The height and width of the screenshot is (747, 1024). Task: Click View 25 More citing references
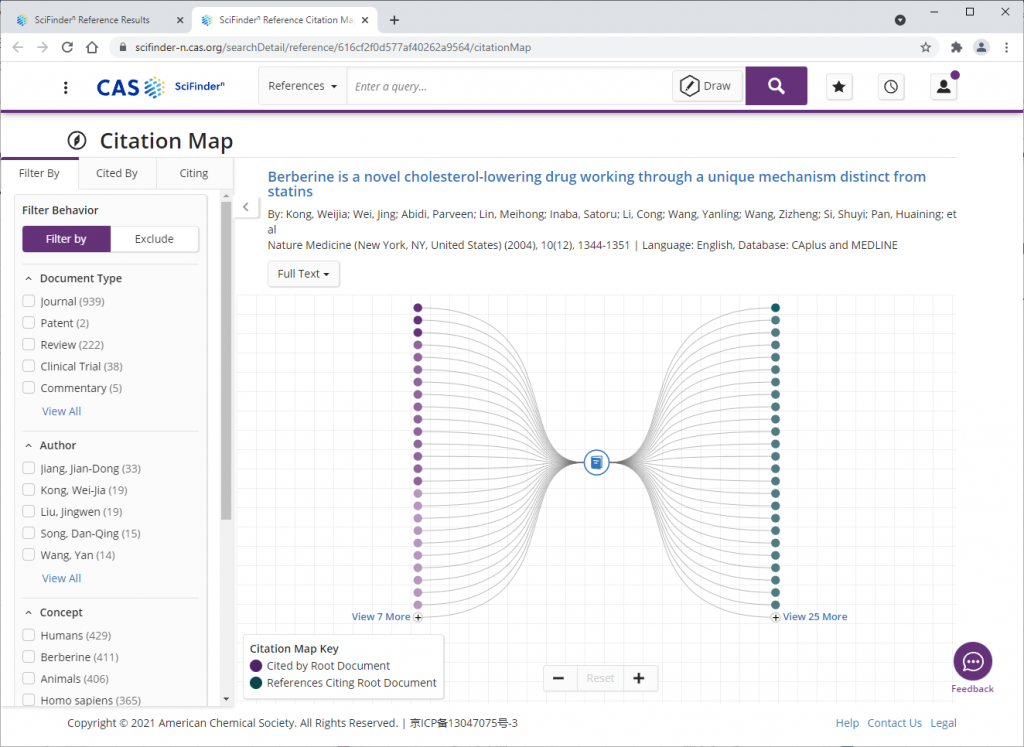pos(815,617)
